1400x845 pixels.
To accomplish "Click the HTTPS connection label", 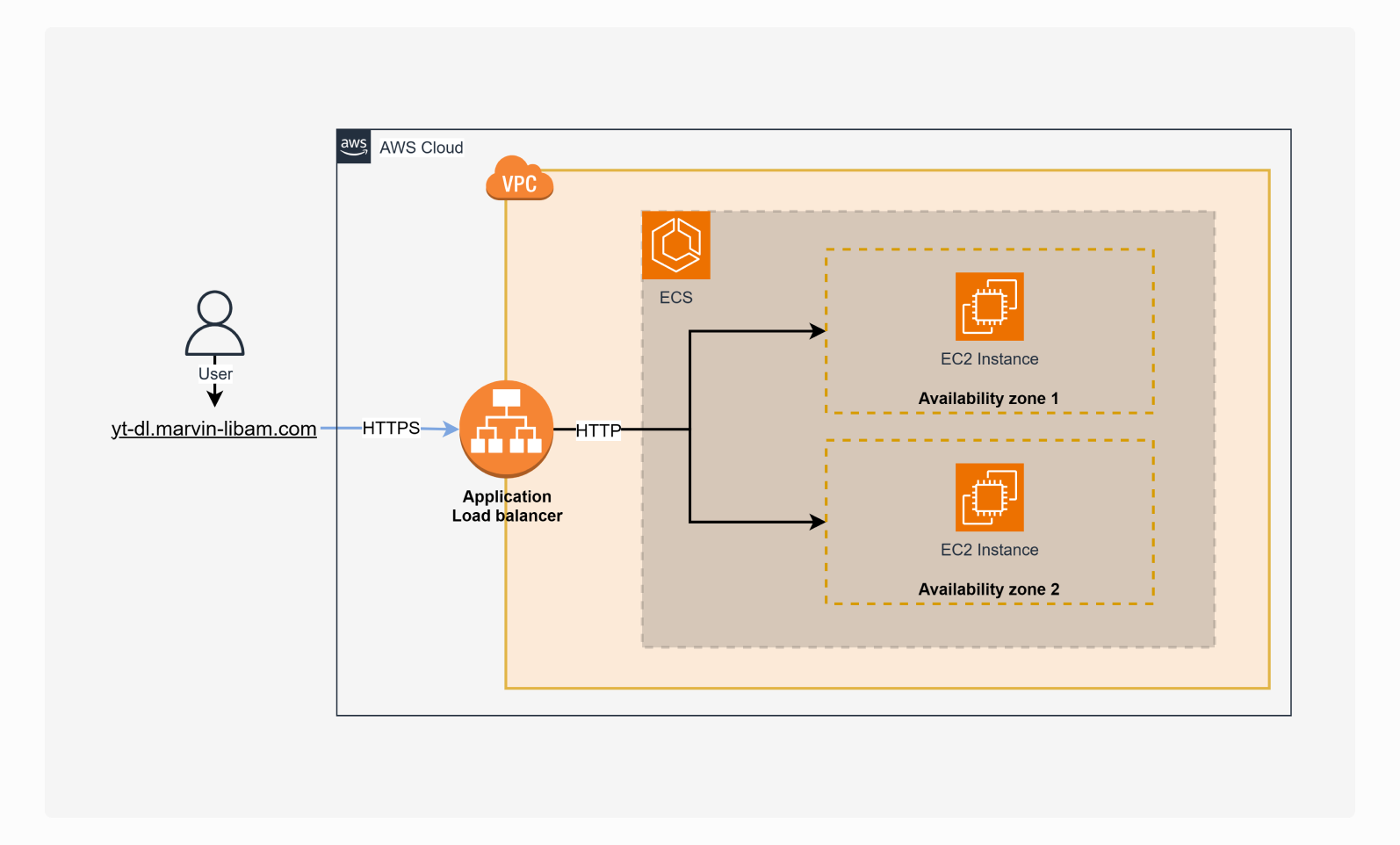I will click(x=391, y=428).
